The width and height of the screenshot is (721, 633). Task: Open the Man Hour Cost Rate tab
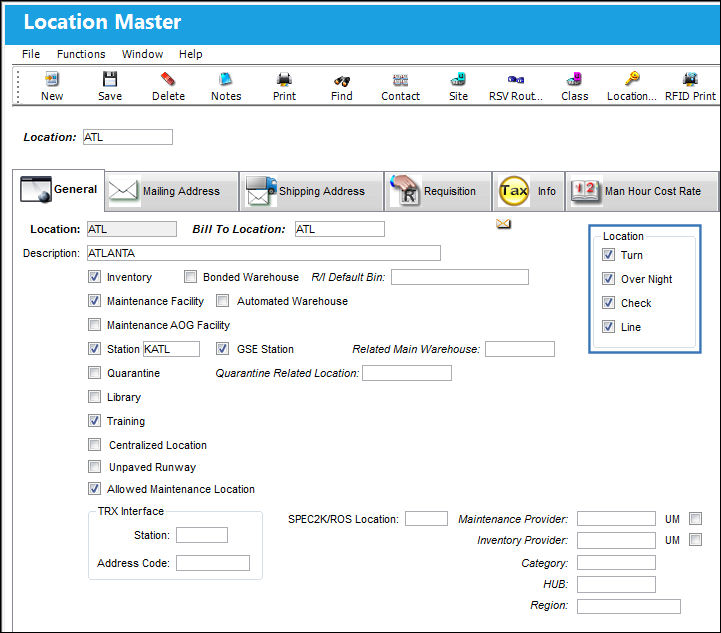[x=641, y=191]
